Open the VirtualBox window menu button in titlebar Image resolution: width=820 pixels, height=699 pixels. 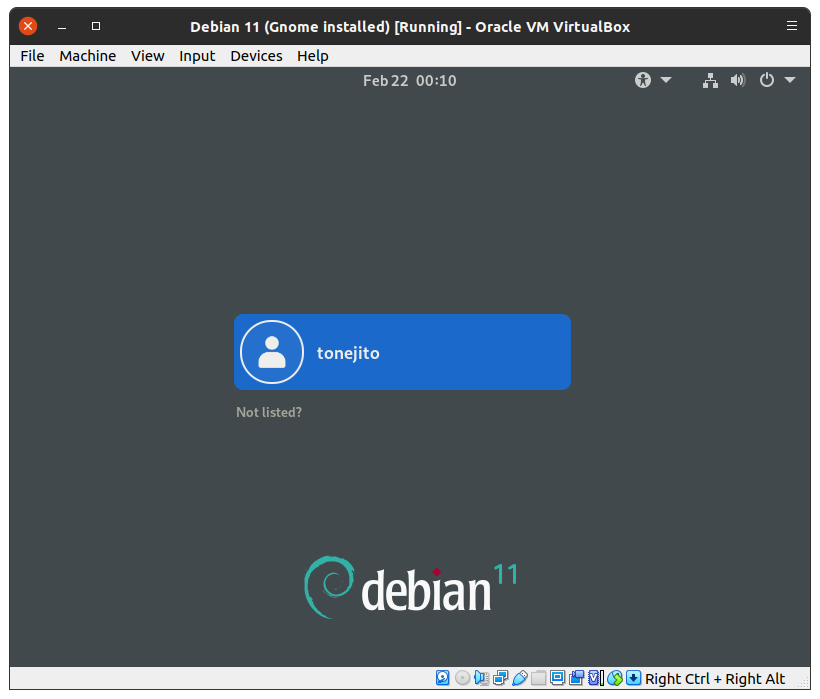pos(792,26)
